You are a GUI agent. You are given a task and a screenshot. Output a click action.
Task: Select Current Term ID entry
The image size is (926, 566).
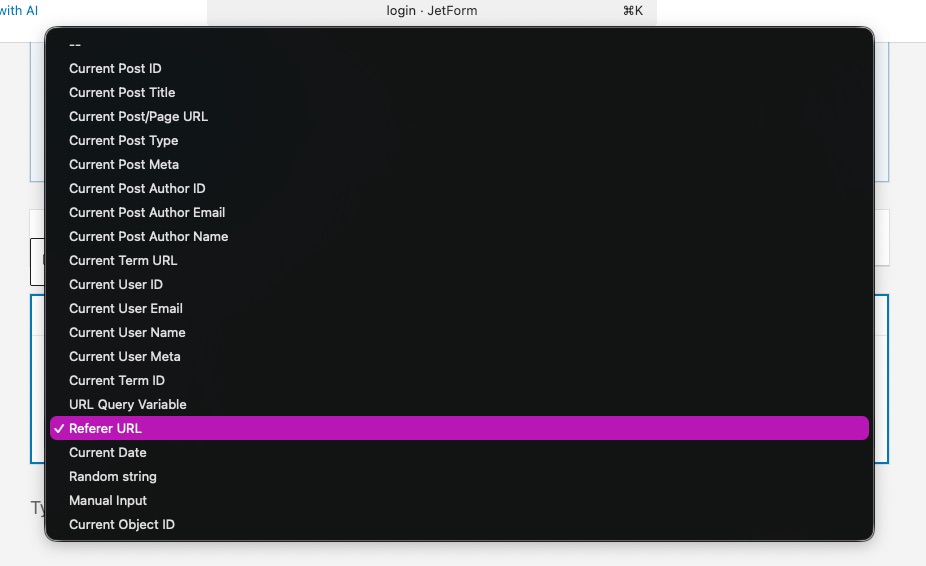coord(117,380)
